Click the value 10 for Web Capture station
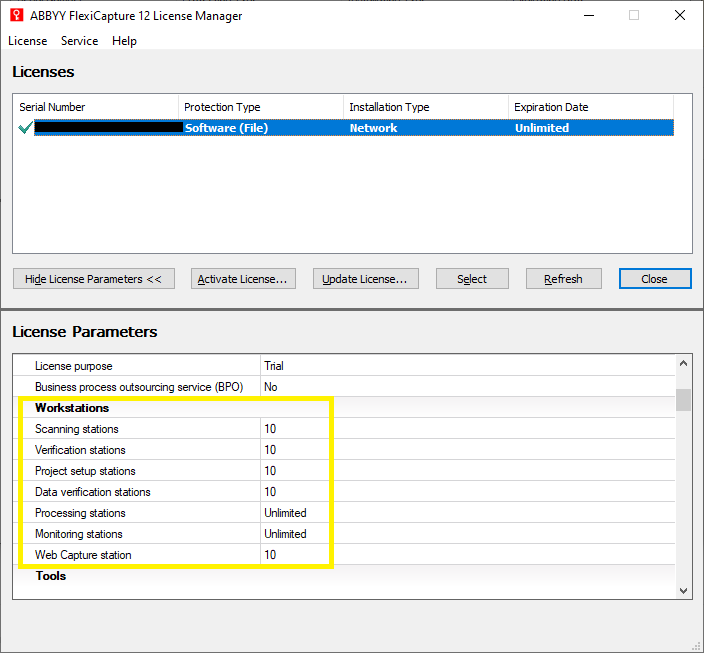 270,555
